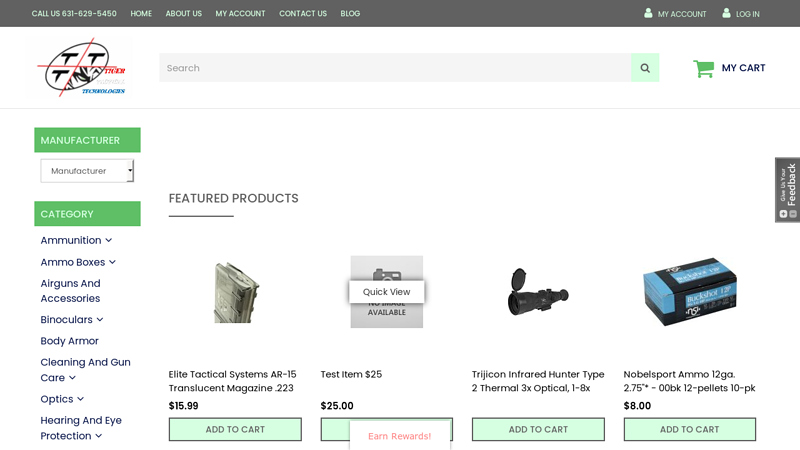Click the Earn Rewards! popup tab
The image size is (800, 450).
[399, 436]
